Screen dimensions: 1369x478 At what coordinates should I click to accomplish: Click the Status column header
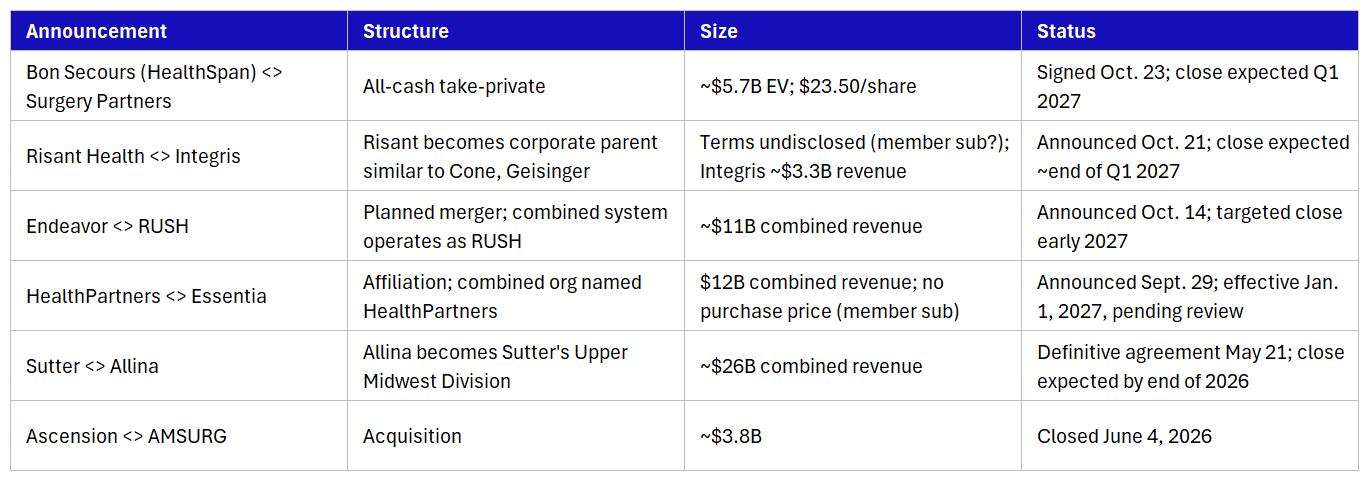pos(1190,31)
